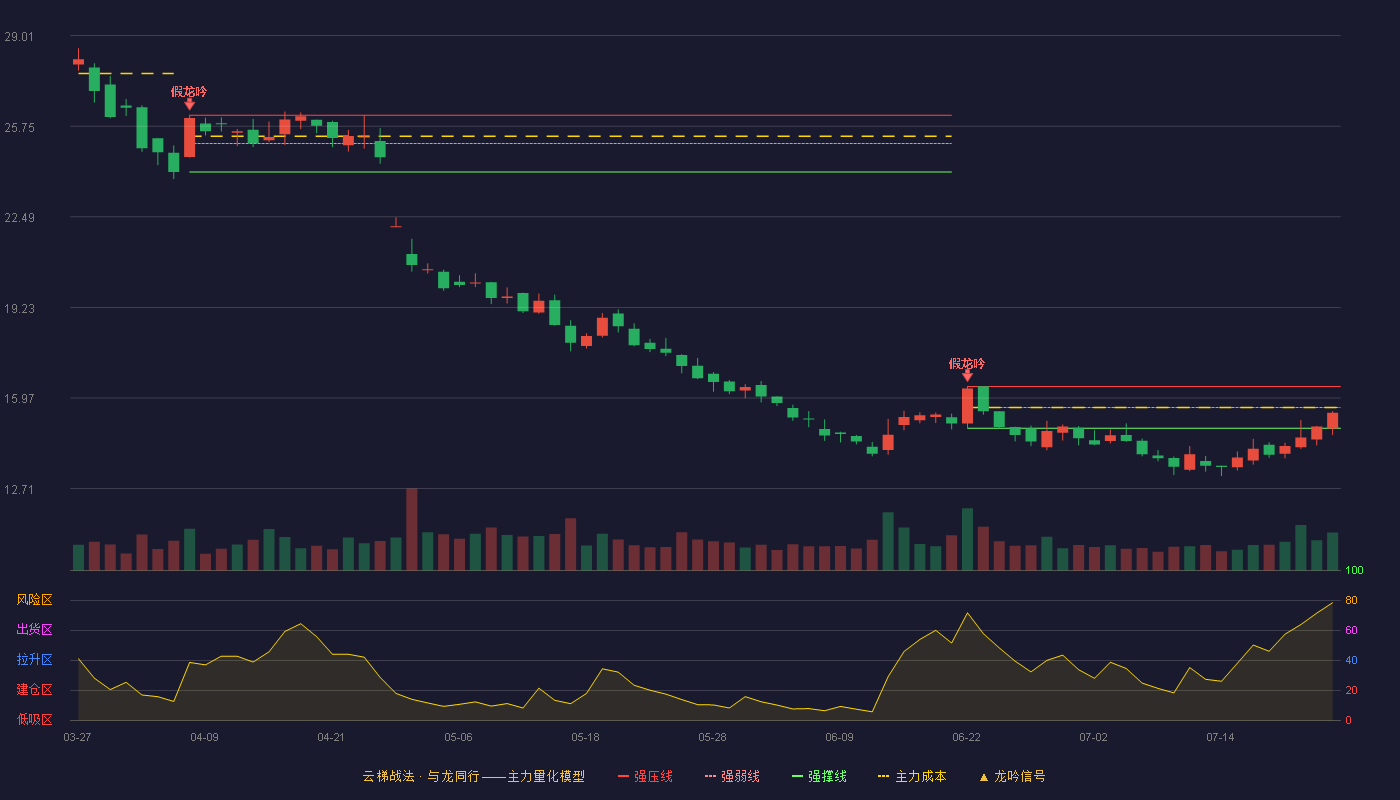Click the 04-09 date axis label
Viewport: 1400px width, 800px height.
tap(204, 737)
